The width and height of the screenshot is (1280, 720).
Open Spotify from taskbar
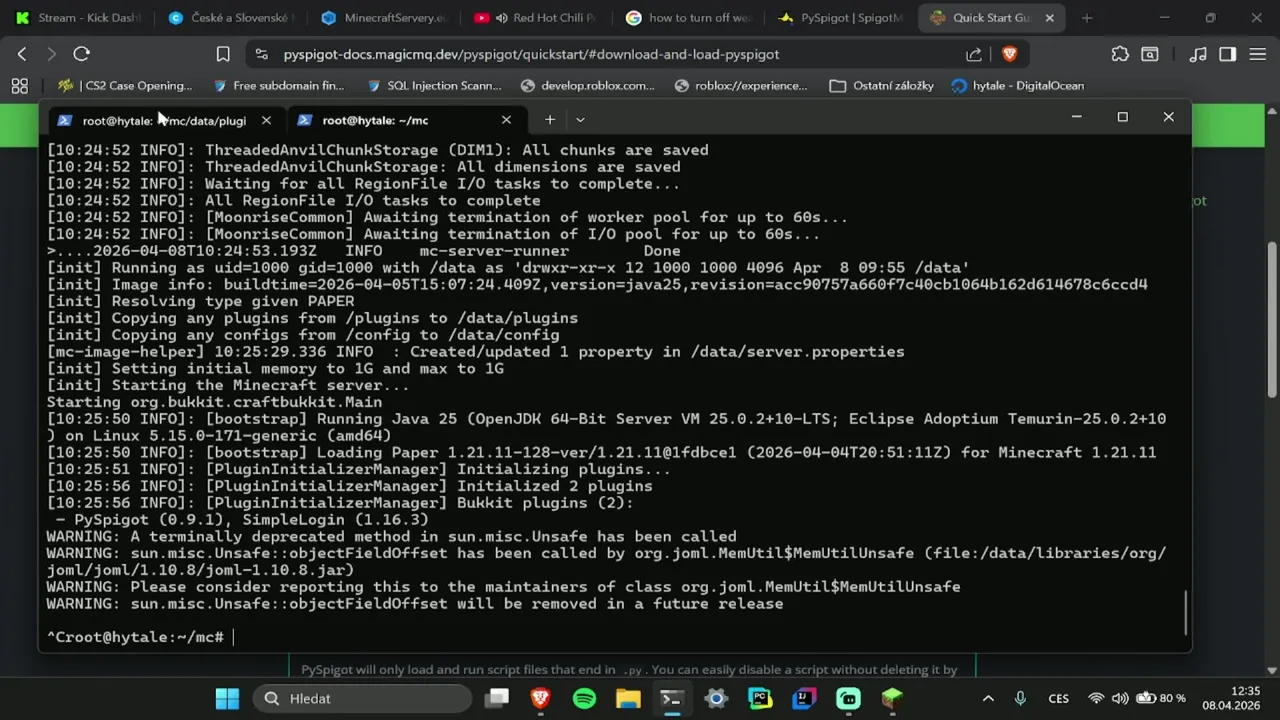[x=585, y=698]
